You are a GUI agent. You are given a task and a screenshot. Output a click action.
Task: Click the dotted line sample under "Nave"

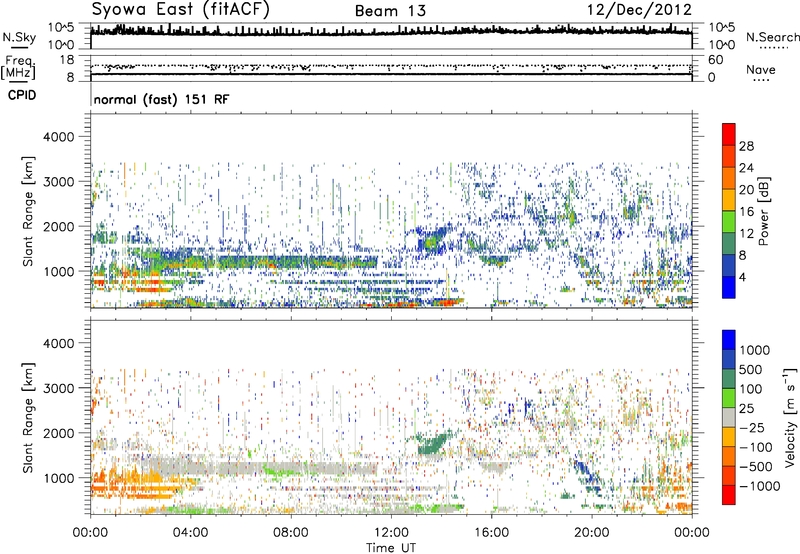pyautogui.click(x=761, y=80)
